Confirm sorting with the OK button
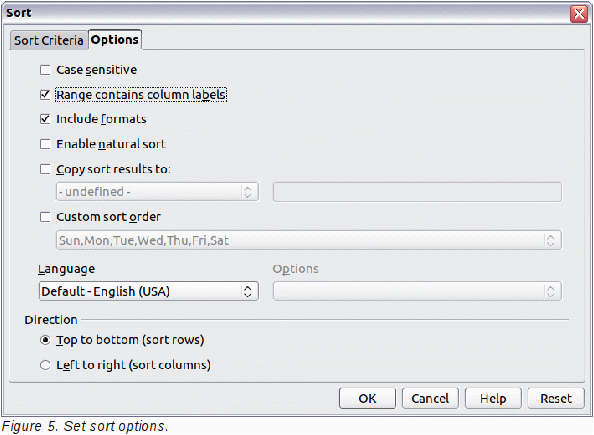The width and height of the screenshot is (594, 435). tap(367, 398)
